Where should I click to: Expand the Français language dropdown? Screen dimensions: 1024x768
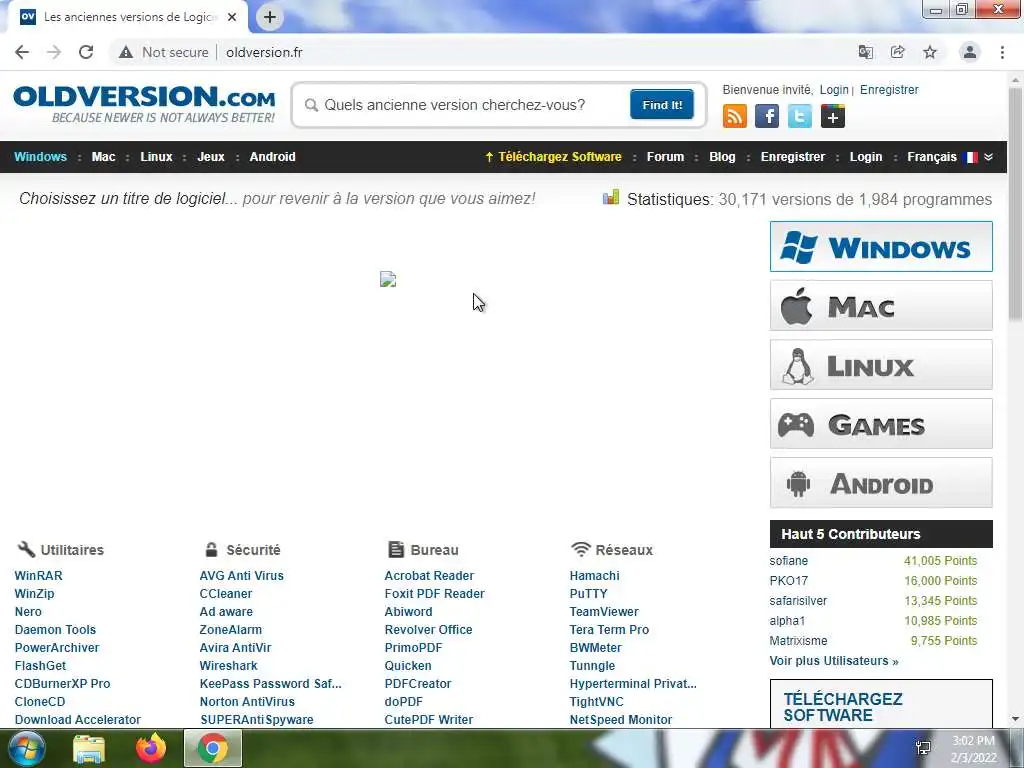[x=950, y=157]
